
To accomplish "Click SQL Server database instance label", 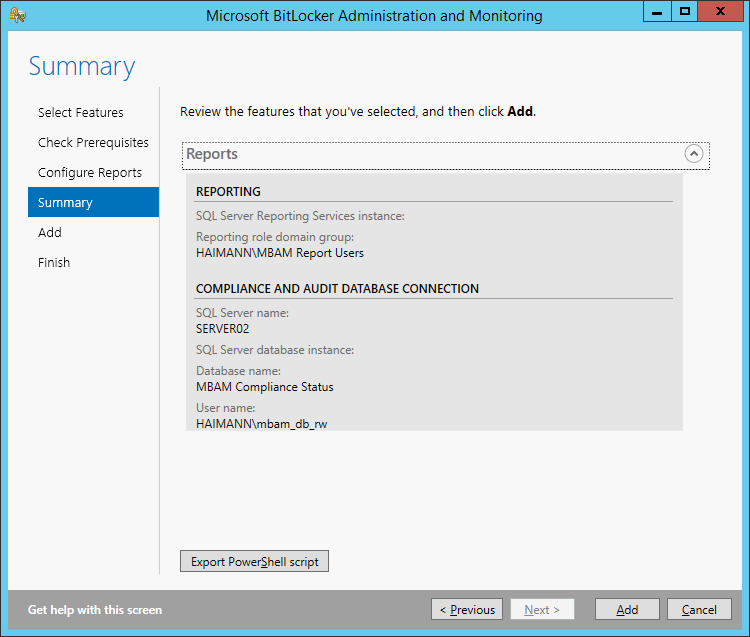I will coord(275,350).
